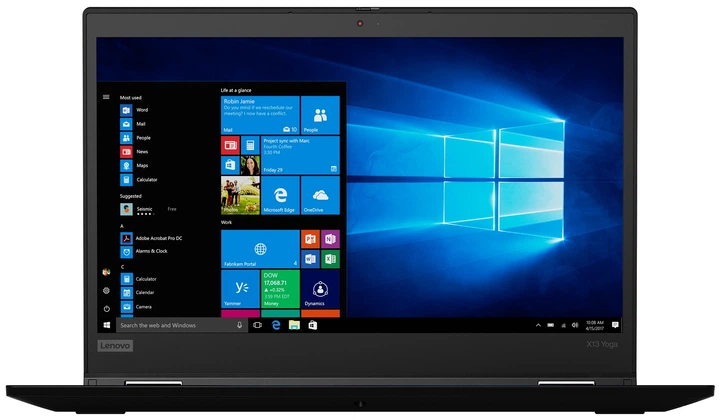Click the Windows Start button
Viewport: 720px width, 419px height.
107,325
